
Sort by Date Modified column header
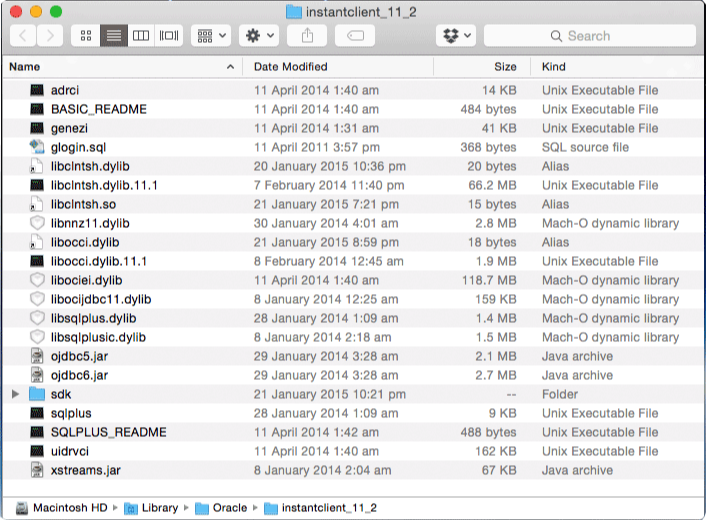(x=338, y=67)
